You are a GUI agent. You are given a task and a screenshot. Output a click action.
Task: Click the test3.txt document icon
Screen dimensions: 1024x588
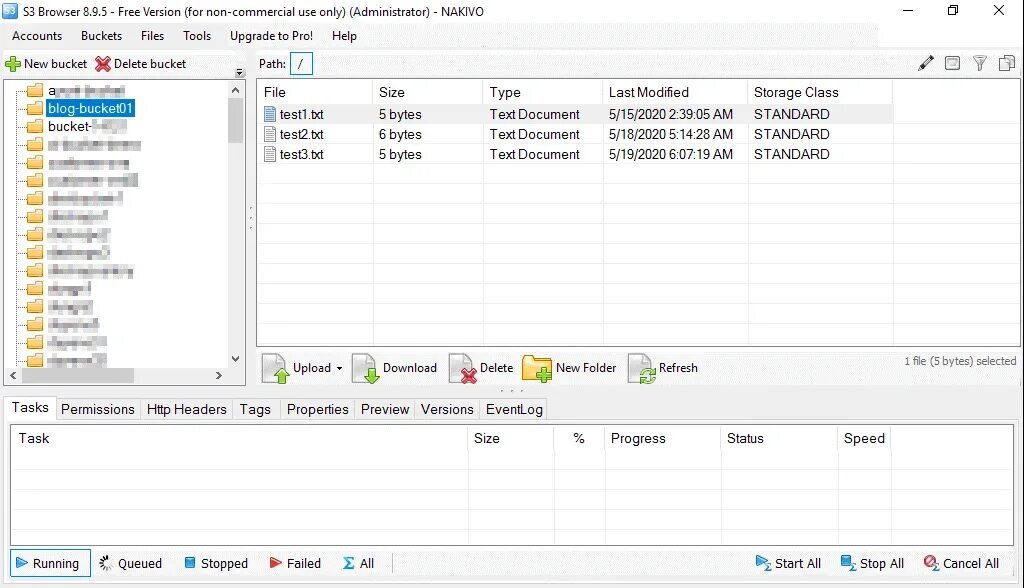(270, 155)
